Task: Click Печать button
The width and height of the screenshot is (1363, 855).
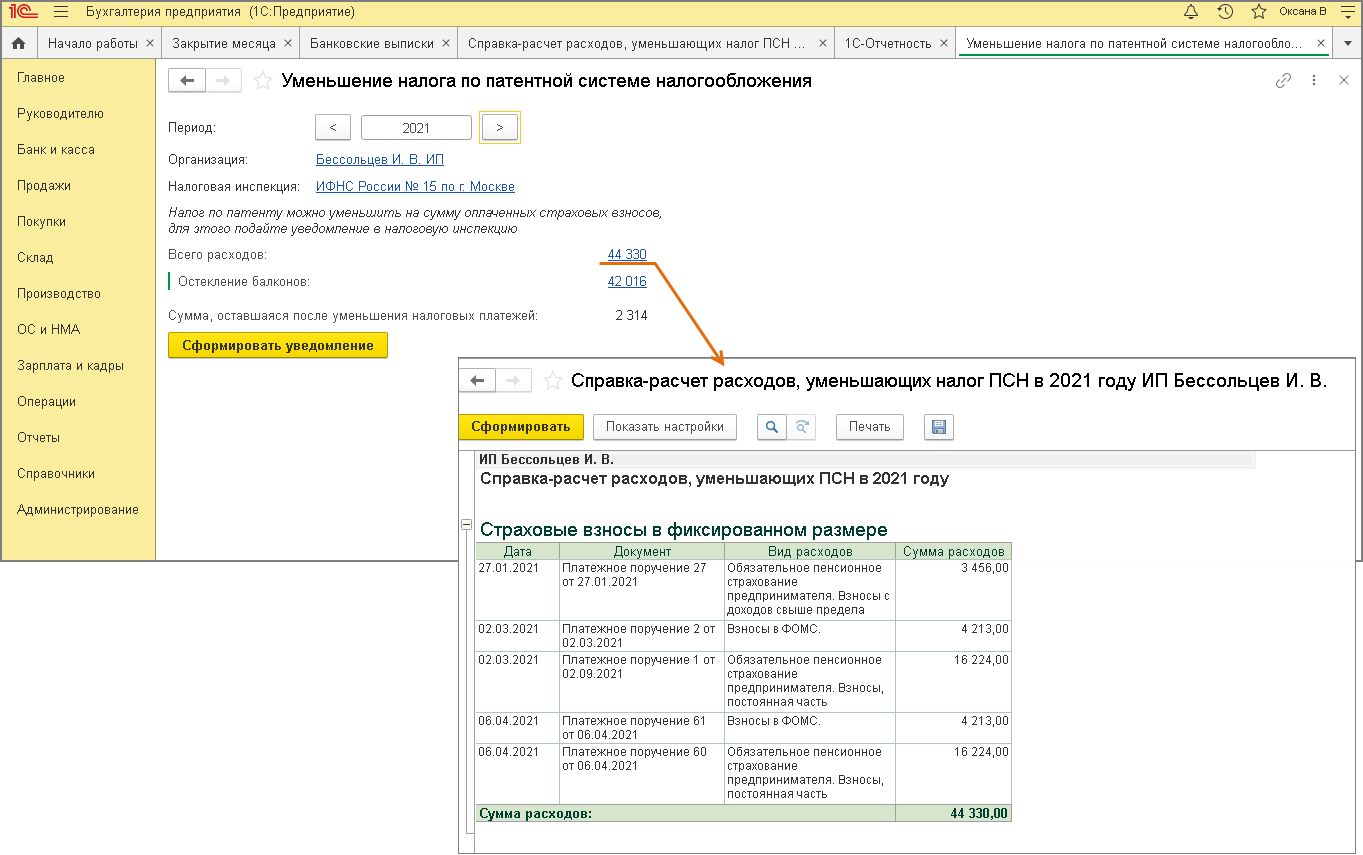Action: coord(869,427)
